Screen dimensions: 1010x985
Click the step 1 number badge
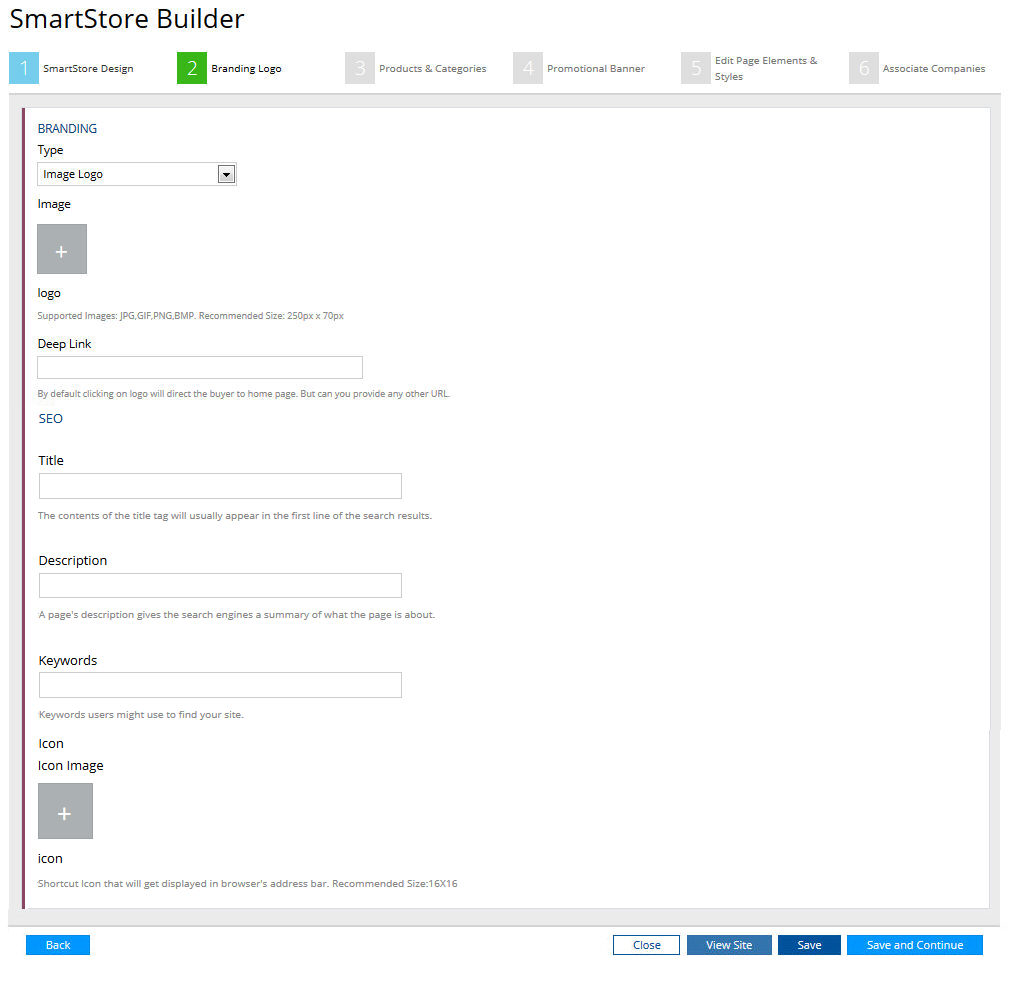24,68
